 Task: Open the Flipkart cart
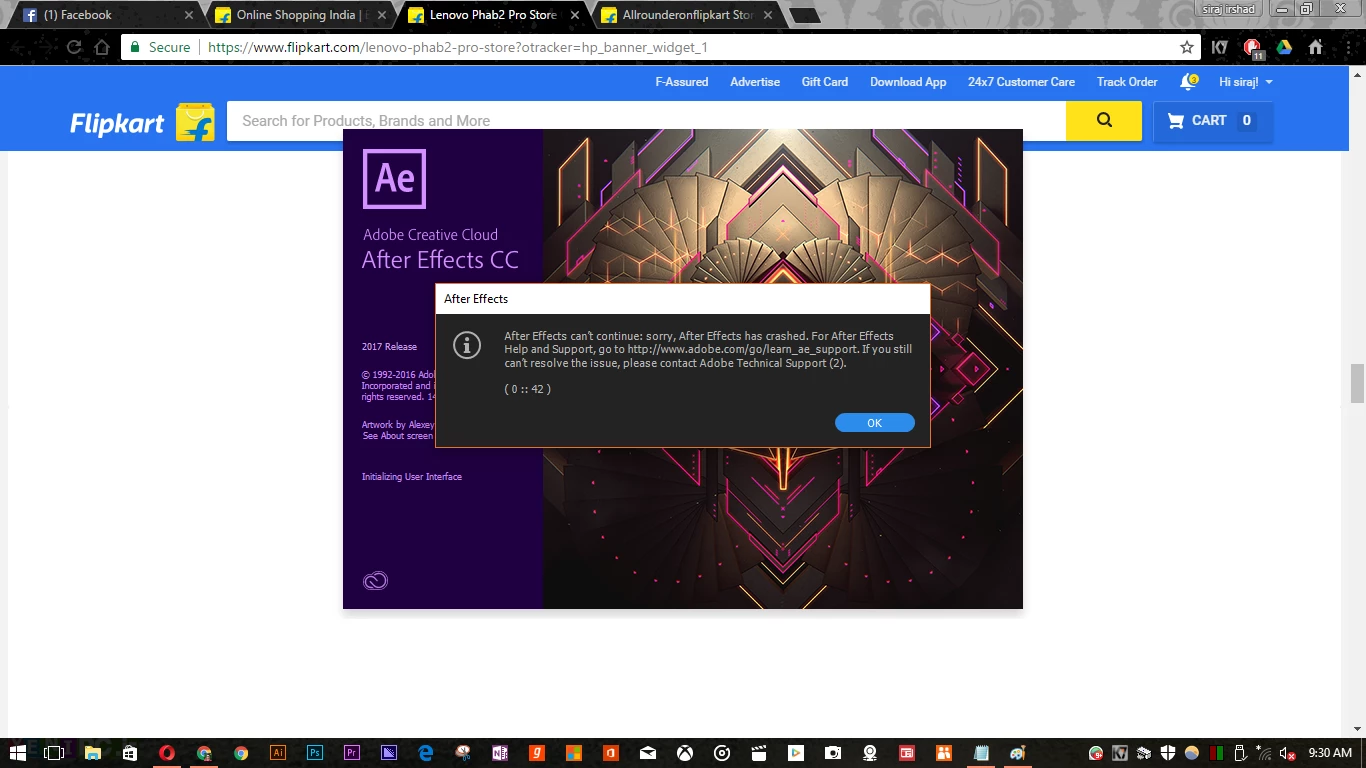(1213, 120)
